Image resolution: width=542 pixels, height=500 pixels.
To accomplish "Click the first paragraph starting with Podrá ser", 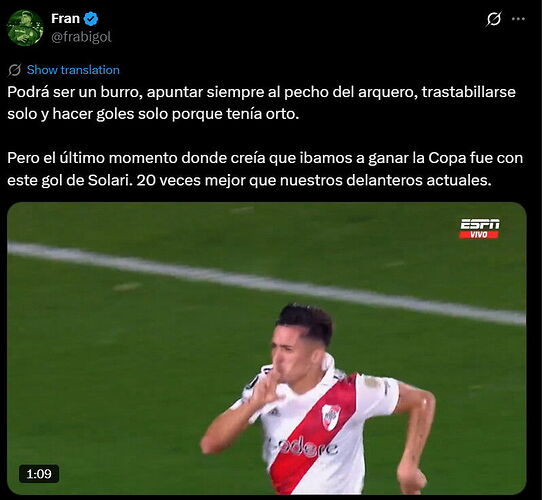I will 261,103.
